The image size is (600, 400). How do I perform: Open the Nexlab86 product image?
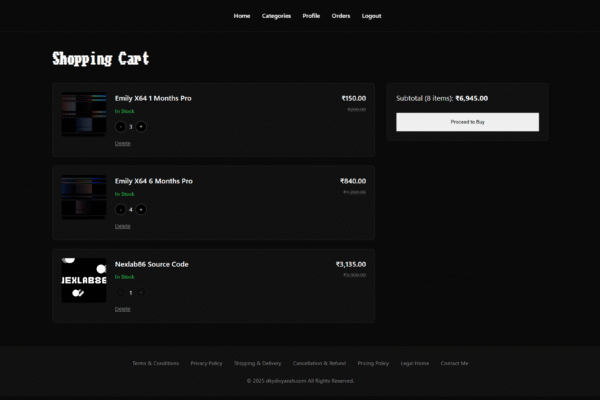(x=84, y=280)
